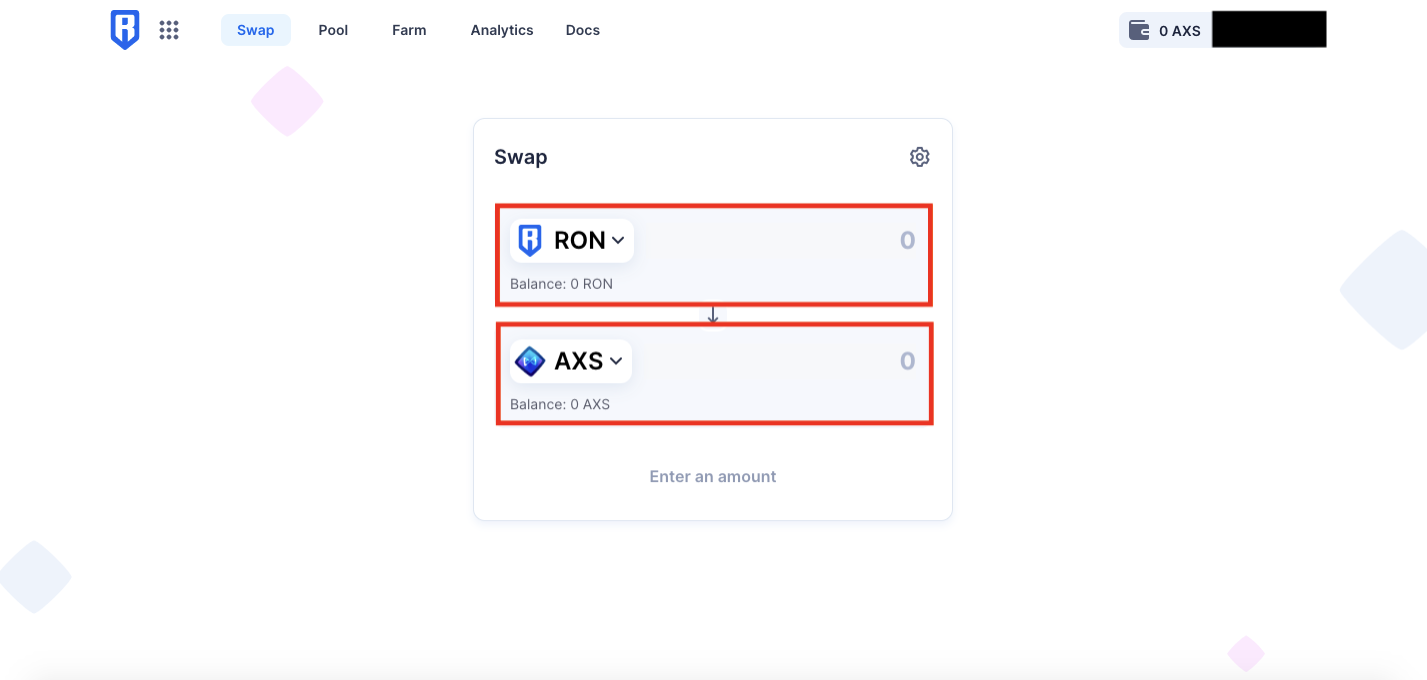Click the Balance: 0 AXS label
Viewport: 1427px width, 680px height.
(560, 405)
